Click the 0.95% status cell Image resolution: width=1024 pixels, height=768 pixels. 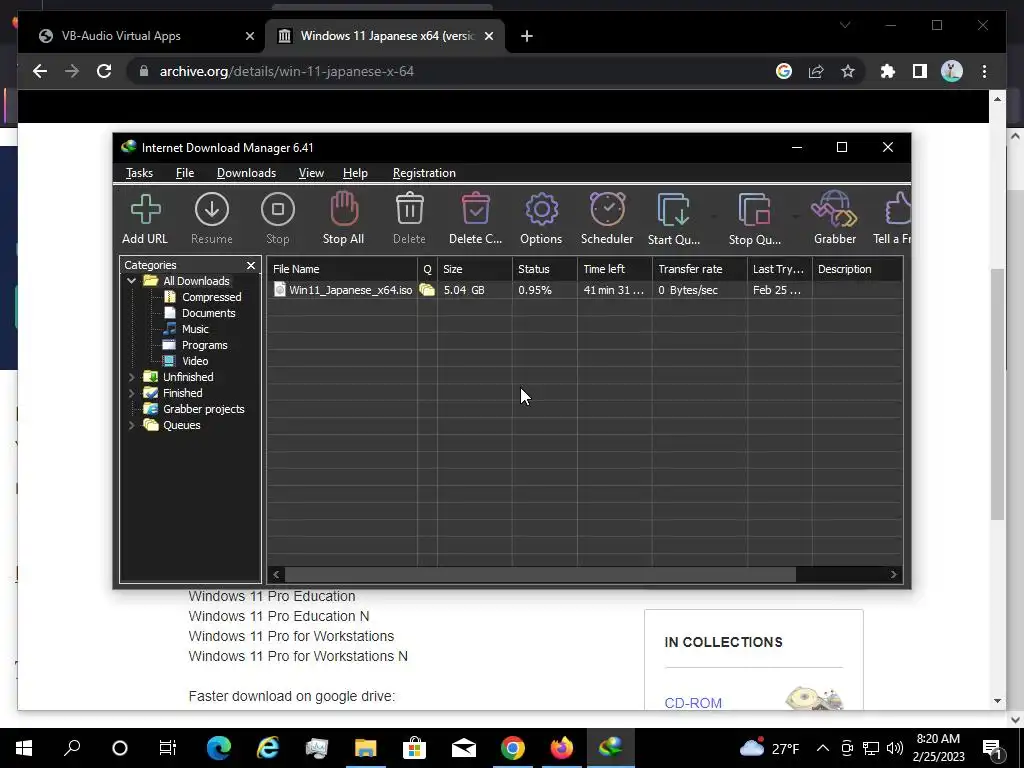click(545, 290)
